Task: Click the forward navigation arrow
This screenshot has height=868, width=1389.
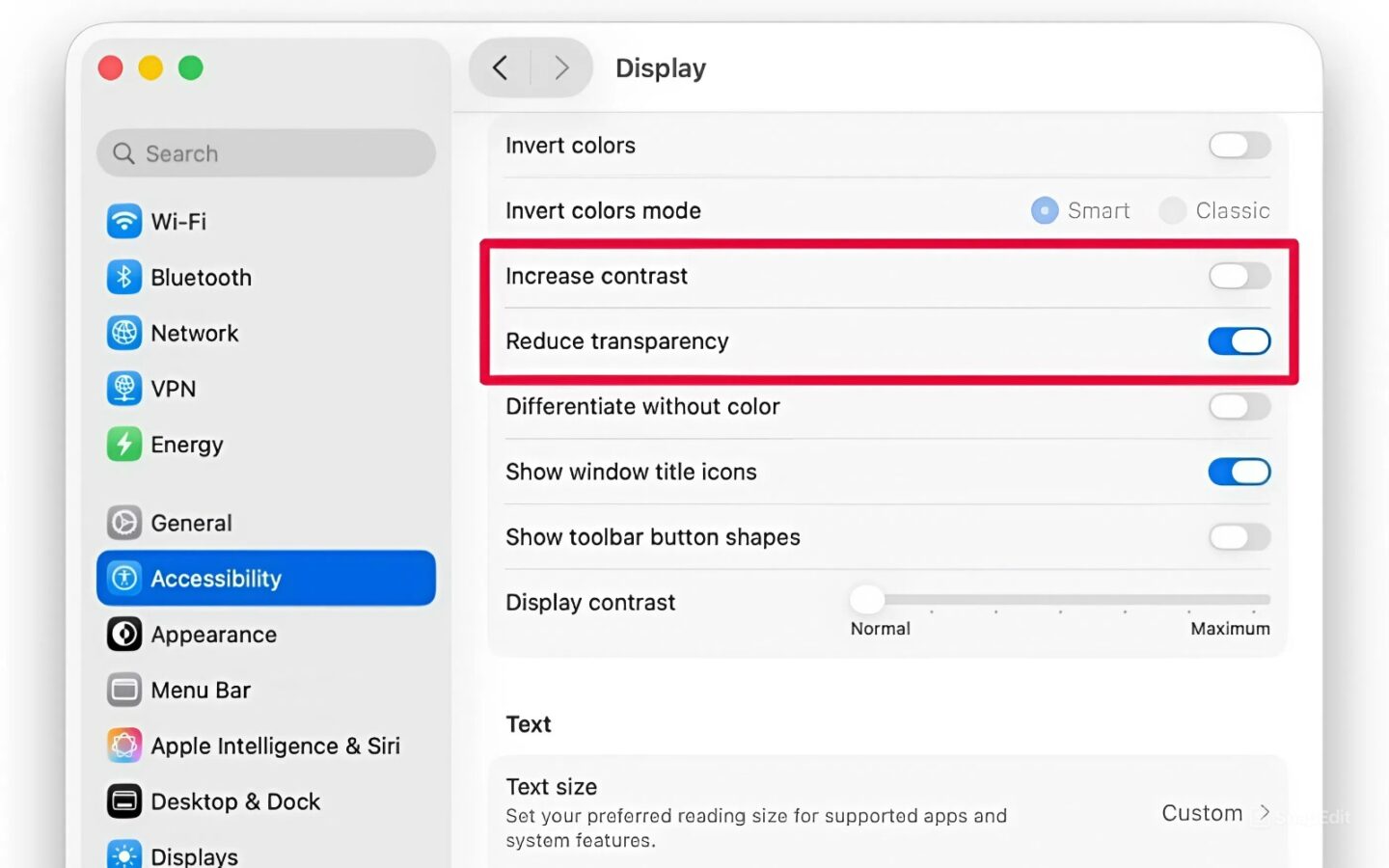Action: [x=561, y=68]
